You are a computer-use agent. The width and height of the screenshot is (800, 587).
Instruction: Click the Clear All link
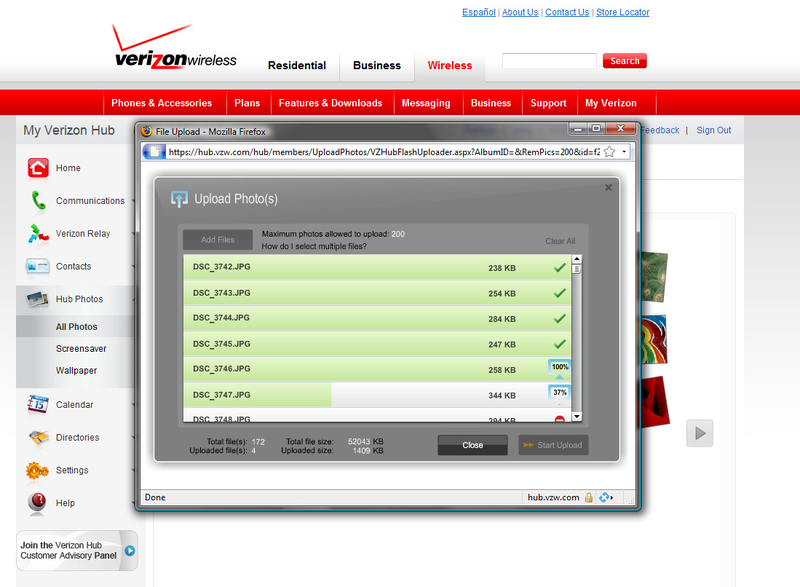[560, 241]
